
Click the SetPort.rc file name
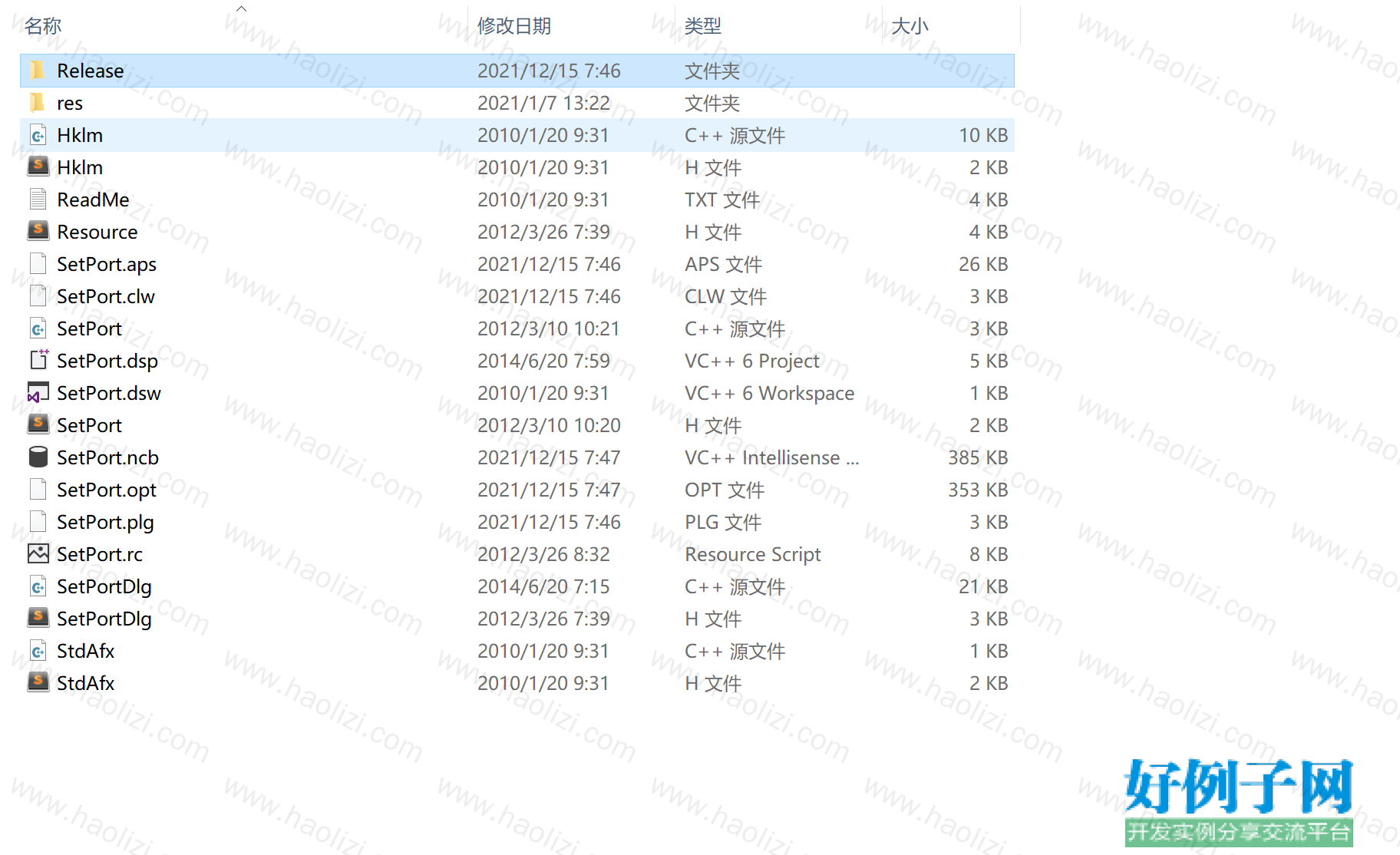(x=100, y=554)
